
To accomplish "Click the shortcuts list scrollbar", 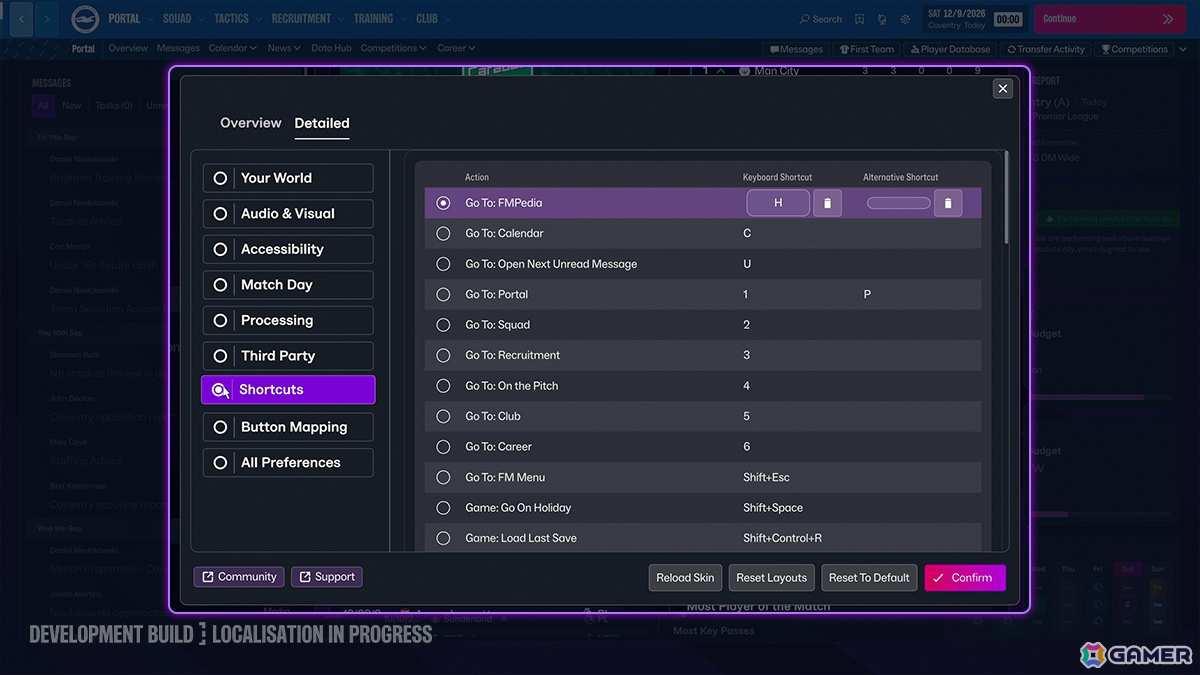I will click(x=1005, y=195).
